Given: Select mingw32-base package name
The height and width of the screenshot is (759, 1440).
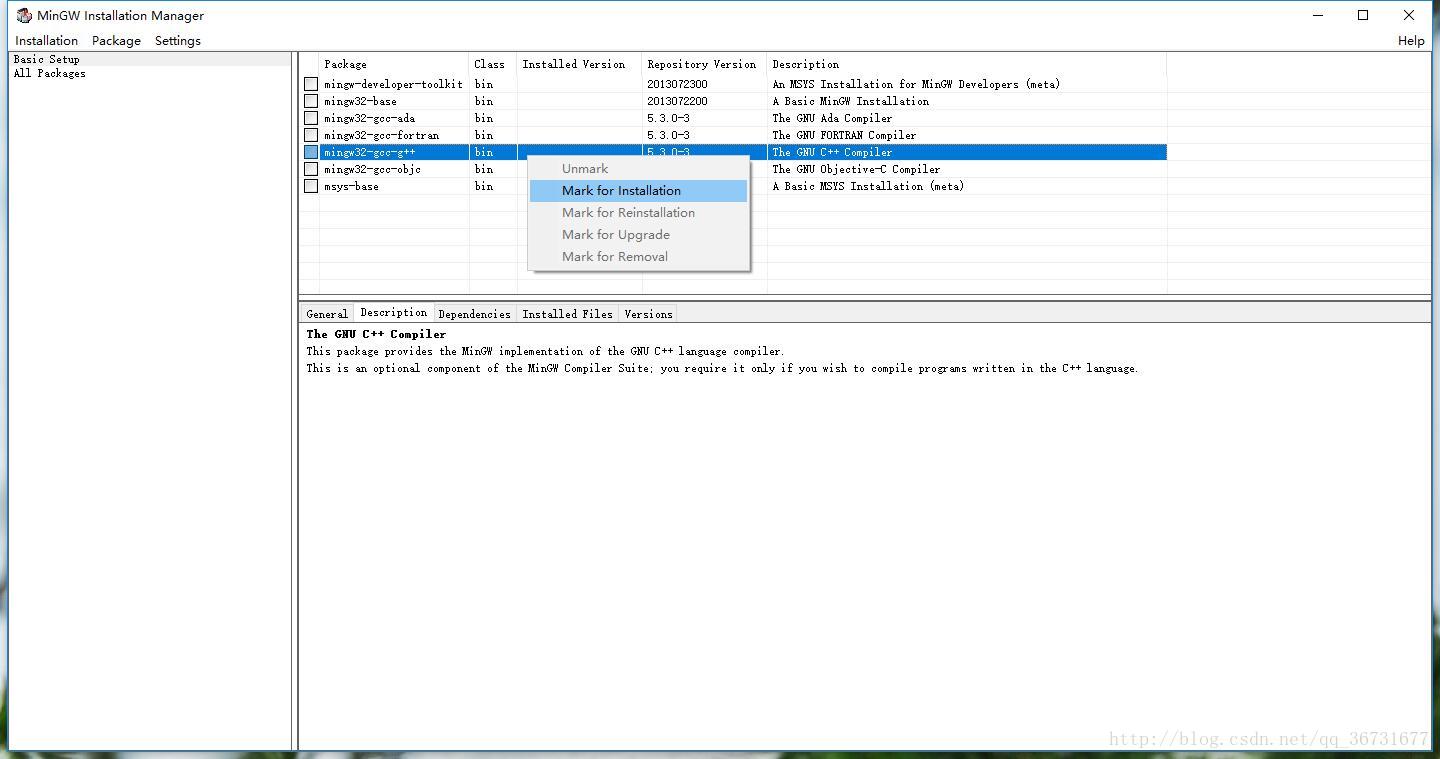Looking at the screenshot, I should tap(360, 101).
